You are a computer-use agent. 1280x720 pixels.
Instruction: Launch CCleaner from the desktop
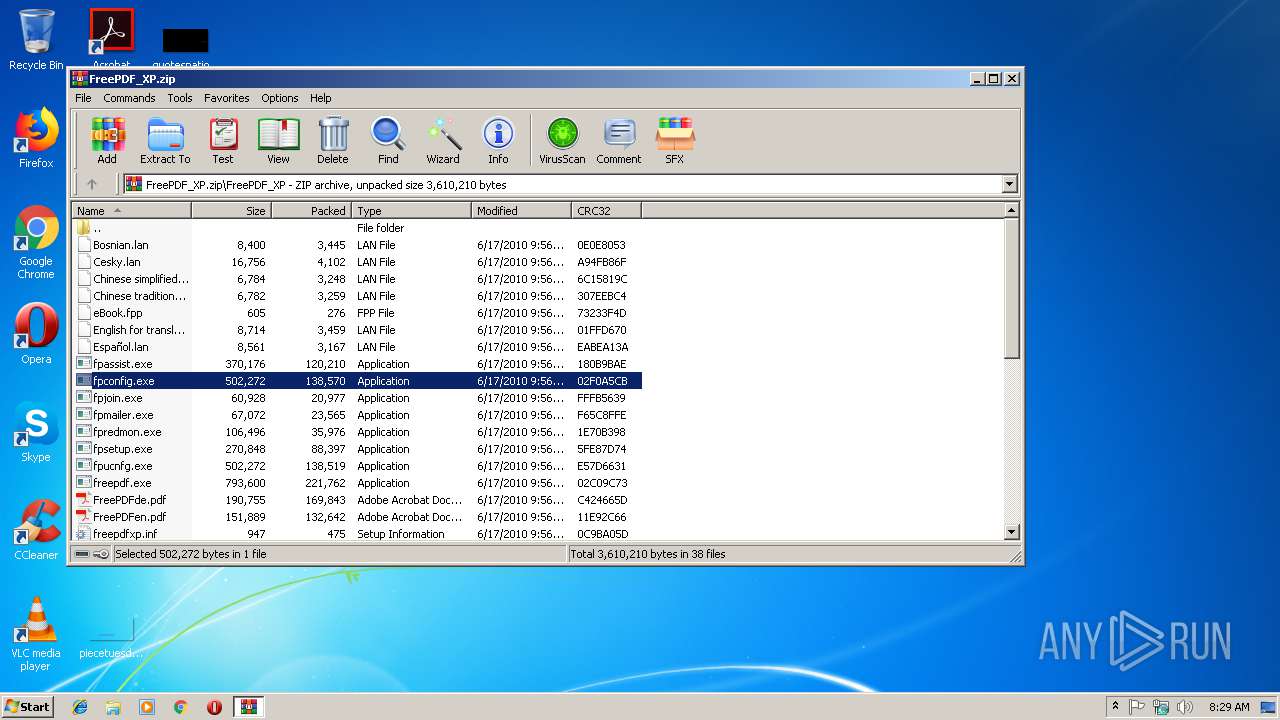[36, 530]
